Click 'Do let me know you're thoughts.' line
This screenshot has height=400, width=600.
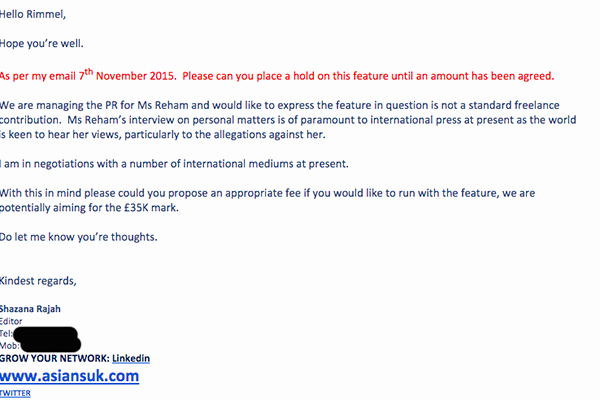pos(79,237)
